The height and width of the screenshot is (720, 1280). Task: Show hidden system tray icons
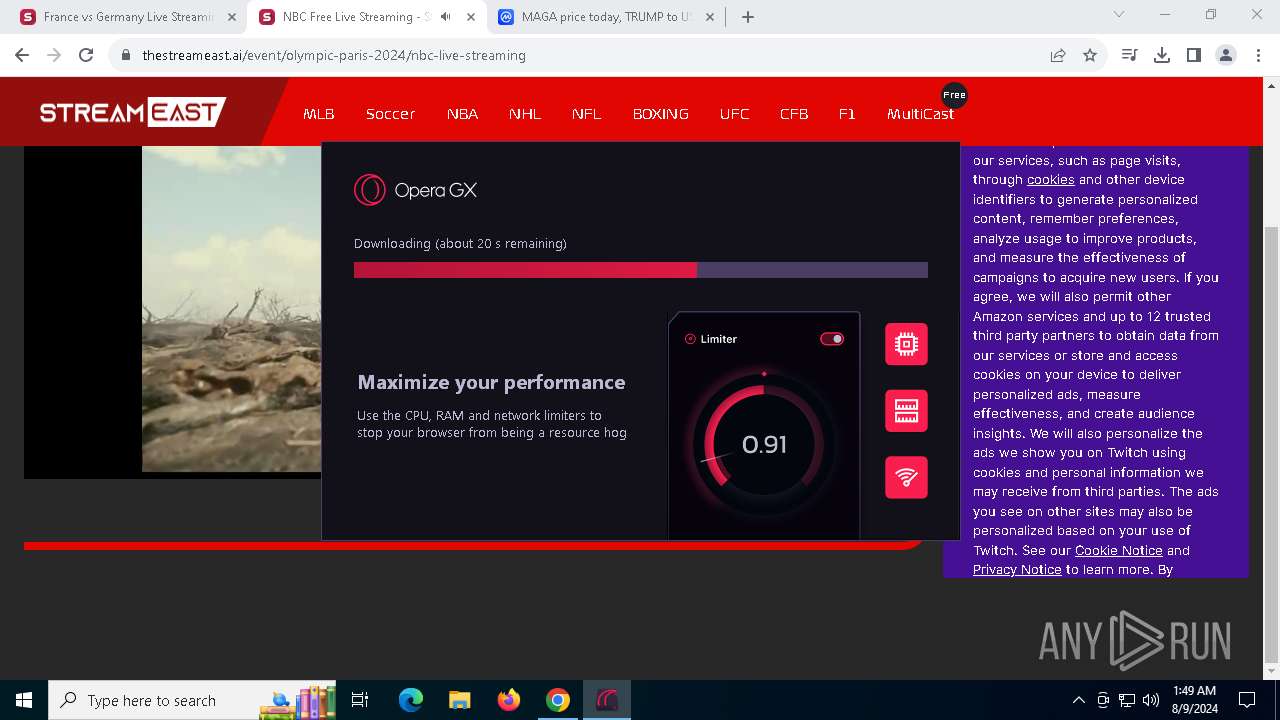(x=1078, y=700)
